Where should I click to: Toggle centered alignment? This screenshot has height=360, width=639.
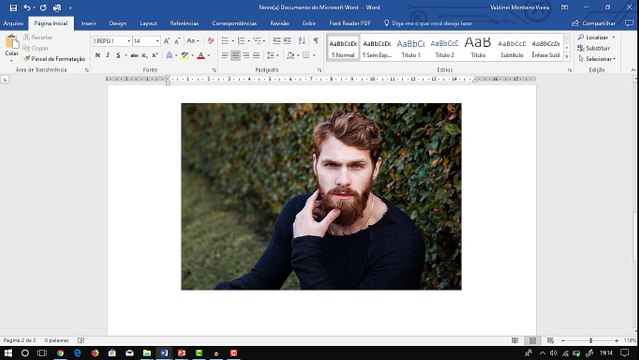pos(235,55)
